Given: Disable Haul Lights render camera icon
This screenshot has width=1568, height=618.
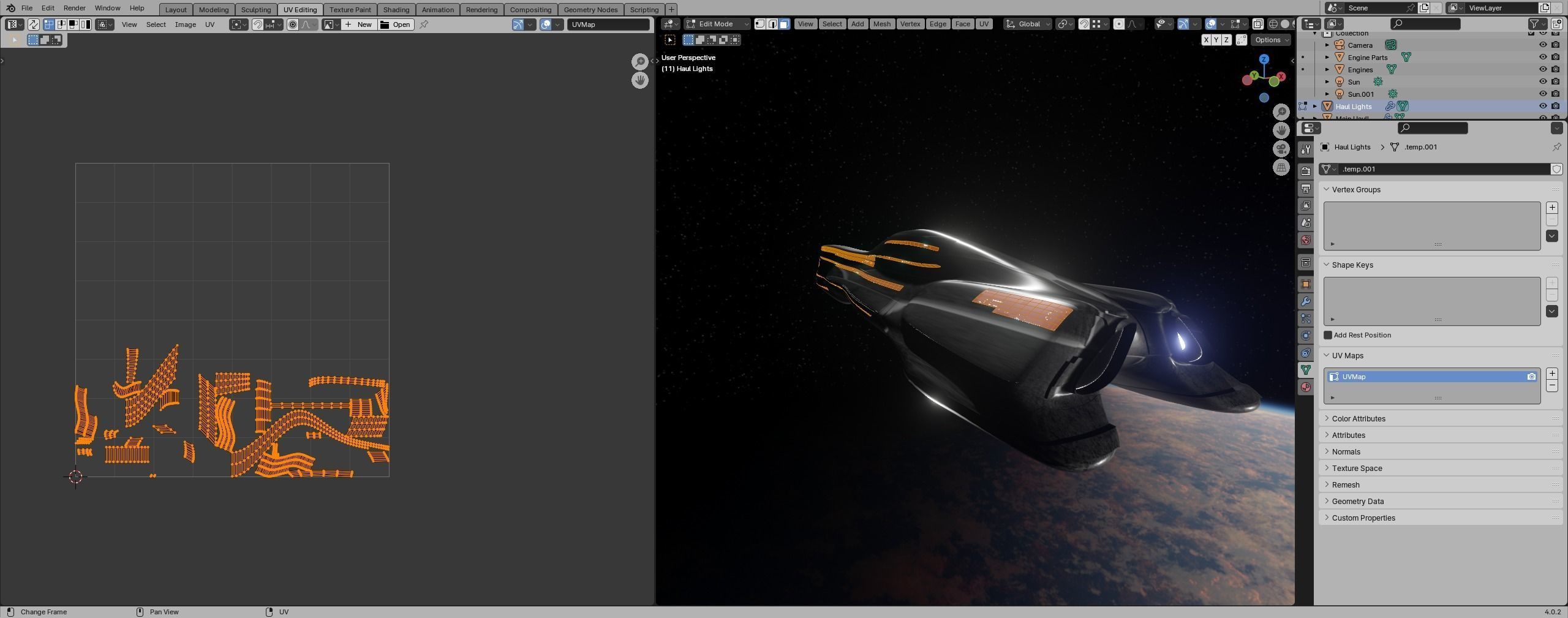Looking at the screenshot, I should coord(1555,106).
